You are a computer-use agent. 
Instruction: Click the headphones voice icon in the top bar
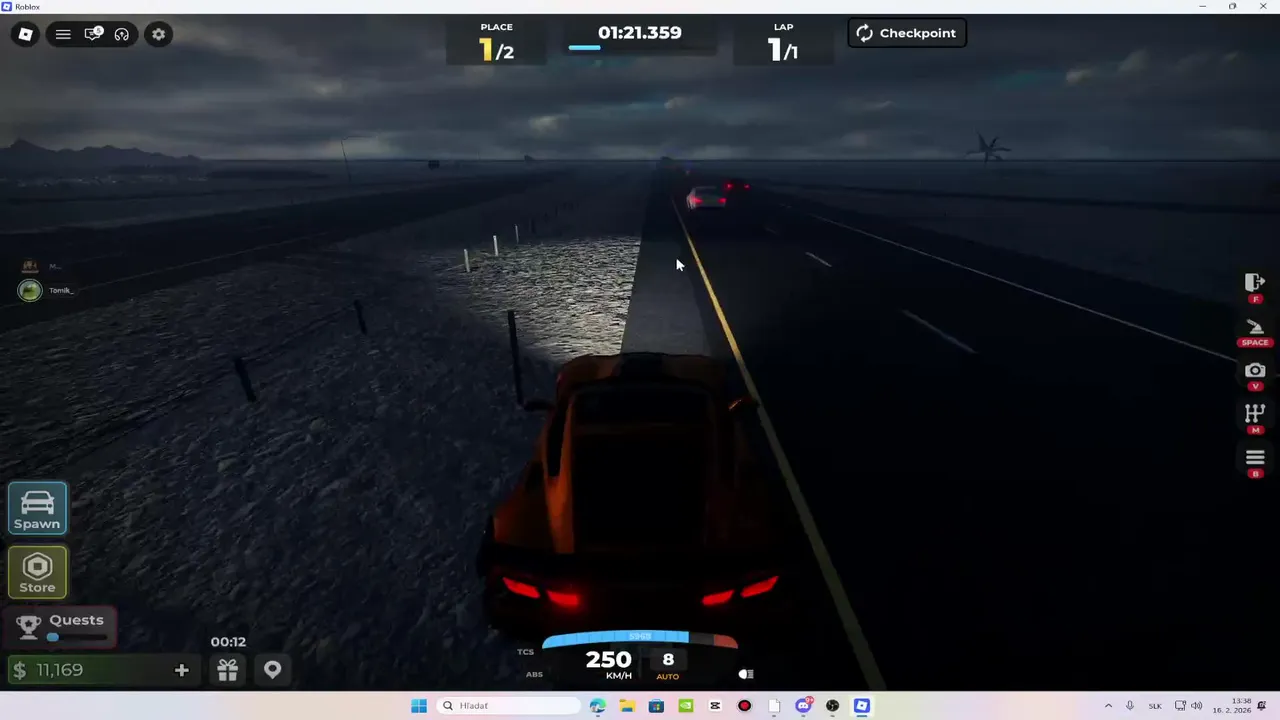coord(122,34)
